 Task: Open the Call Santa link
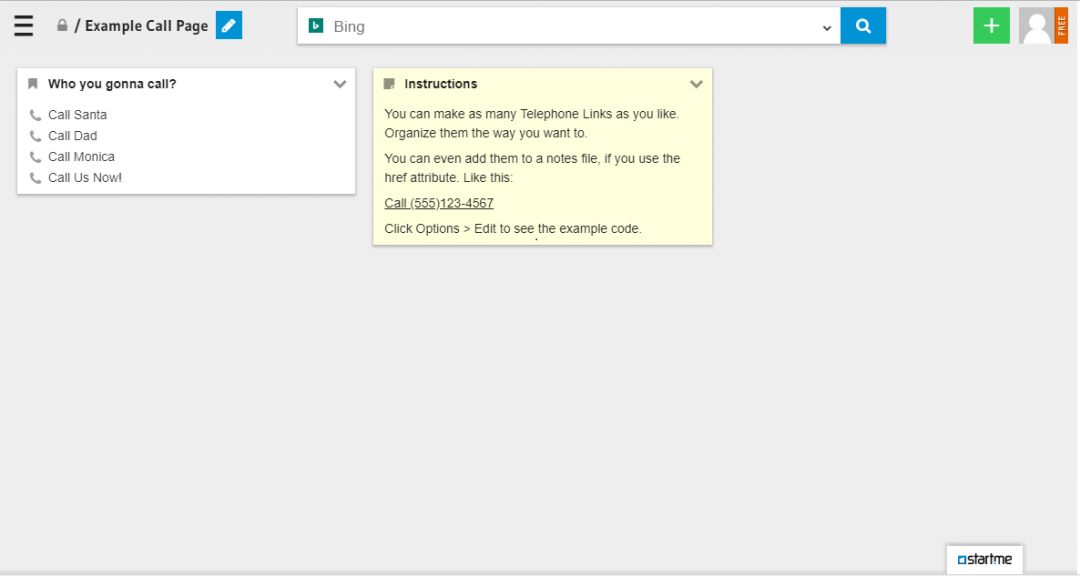tap(77, 115)
